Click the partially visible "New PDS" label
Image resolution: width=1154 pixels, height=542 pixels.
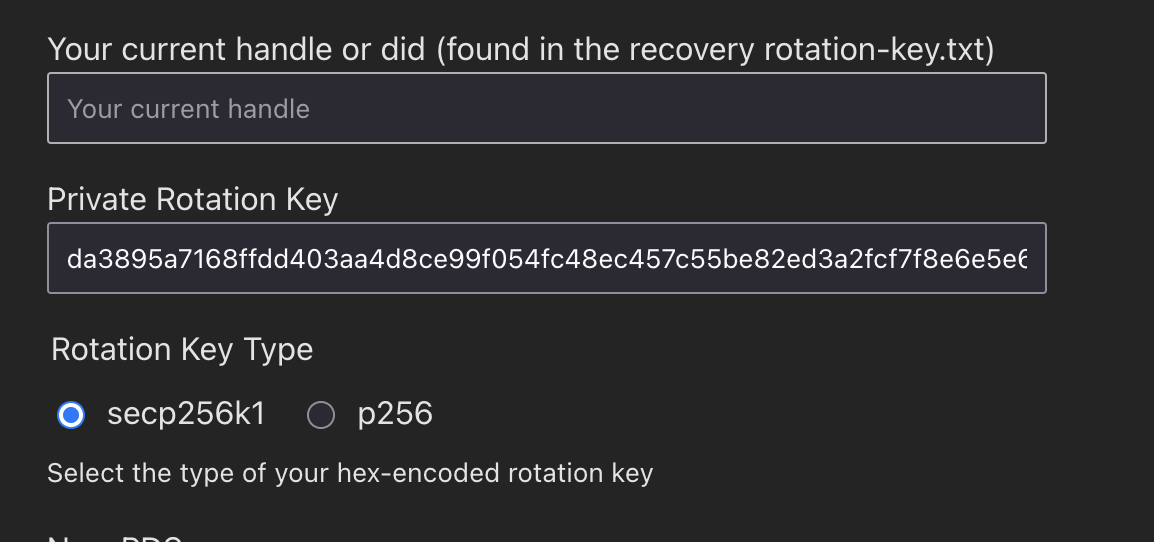coord(120,538)
